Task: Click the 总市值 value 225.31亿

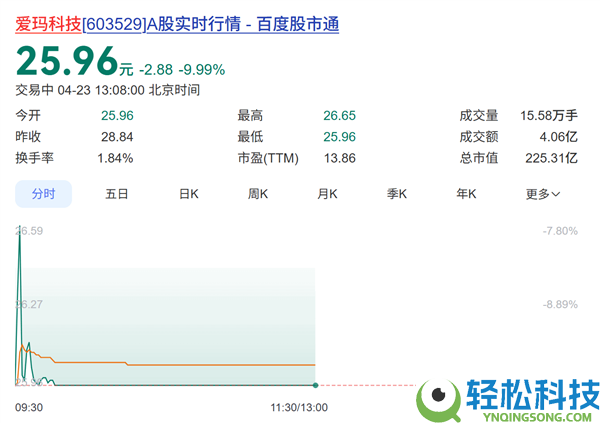Action: 551,158
